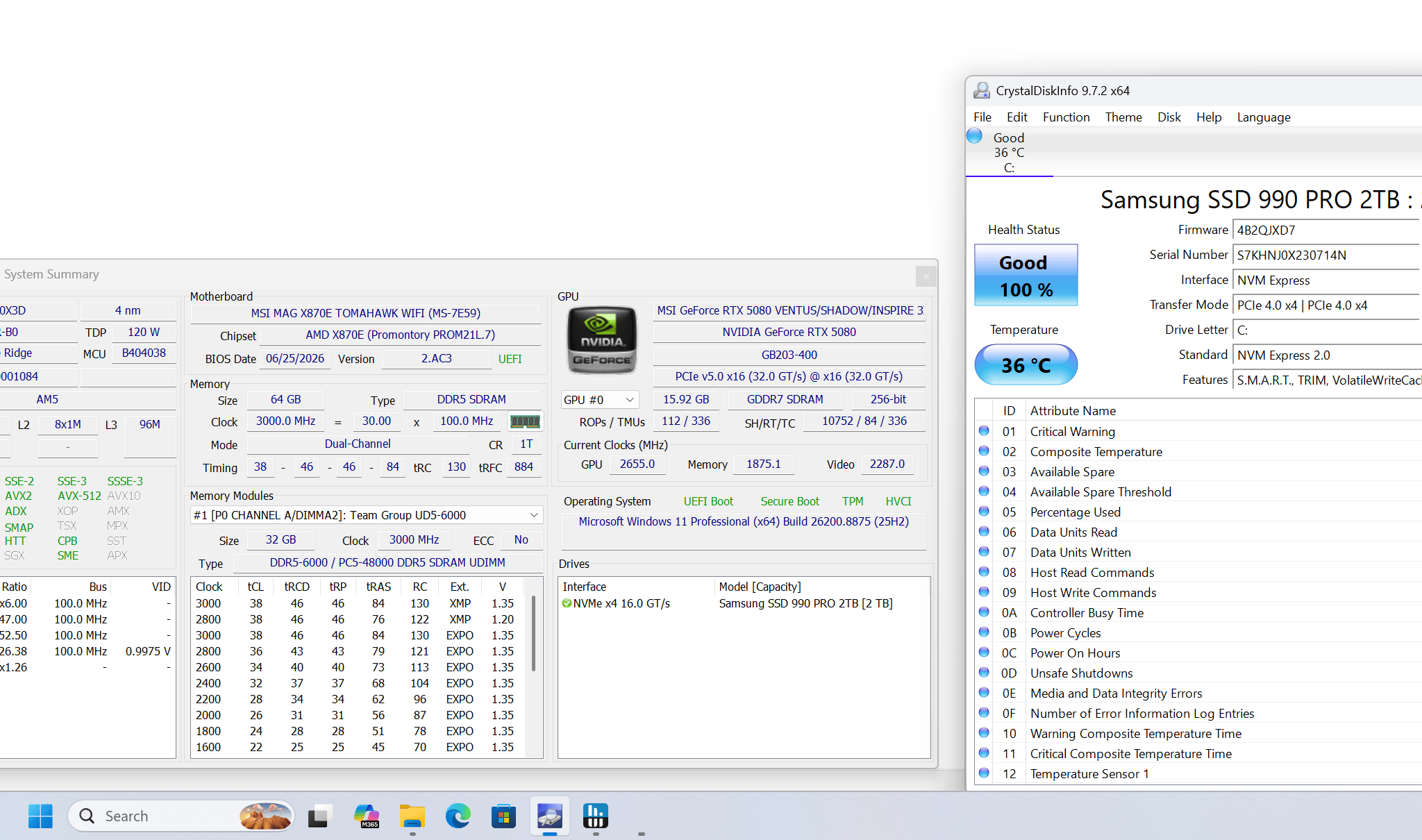This screenshot has height=840, width=1422.
Task: Open the Edit menu in CrystalDiskInfo
Action: (x=1017, y=117)
